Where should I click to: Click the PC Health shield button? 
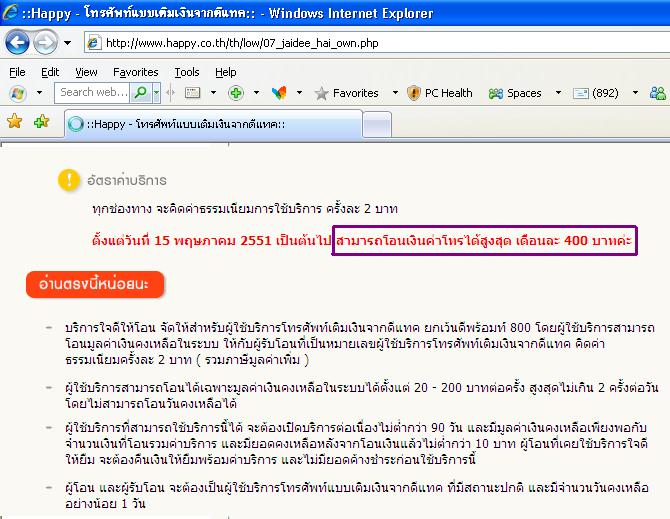[x=440, y=93]
